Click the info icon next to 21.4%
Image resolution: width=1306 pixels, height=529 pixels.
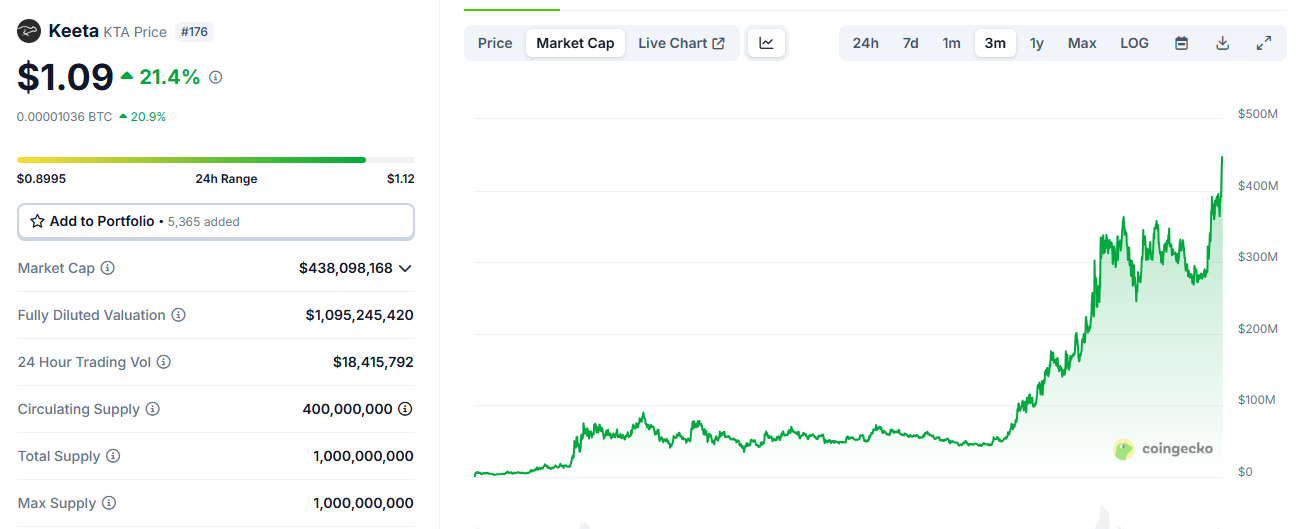215,77
